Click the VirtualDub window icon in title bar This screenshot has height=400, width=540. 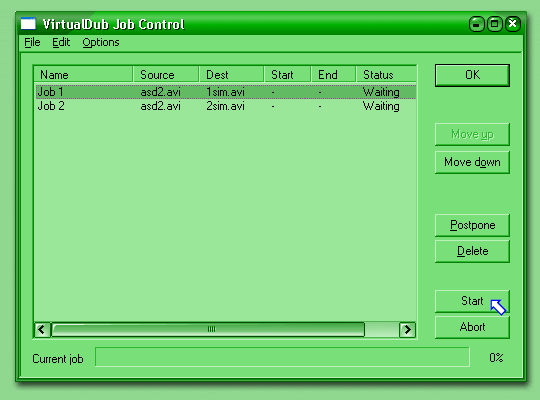coord(28,24)
